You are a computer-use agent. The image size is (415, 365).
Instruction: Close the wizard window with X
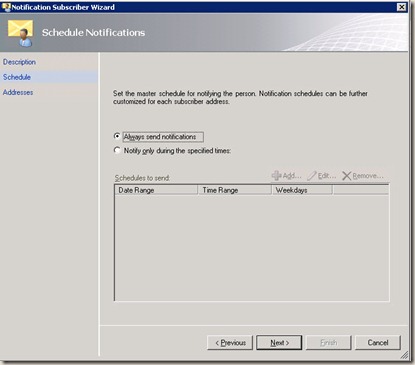pos(402,7)
